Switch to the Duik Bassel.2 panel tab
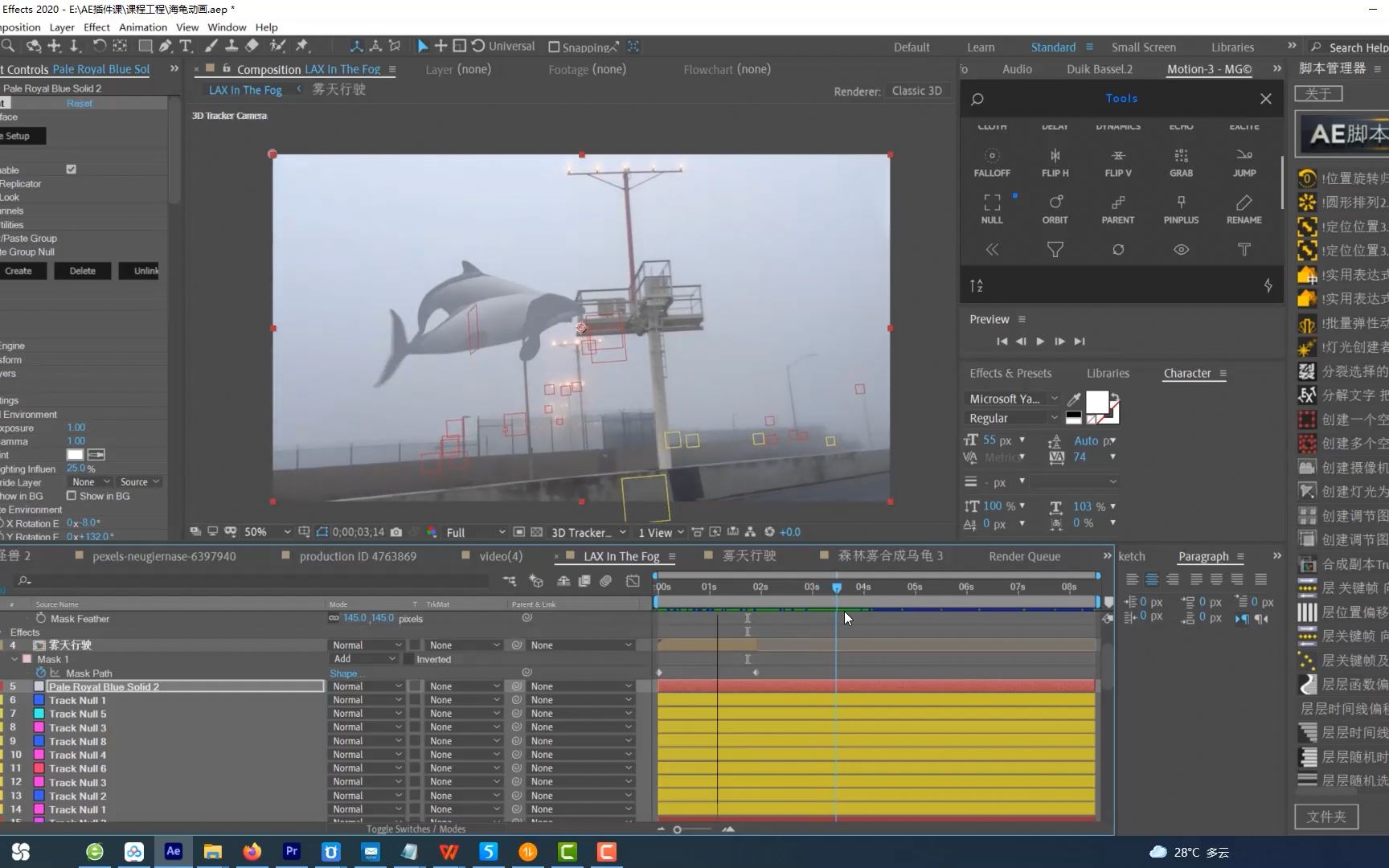The image size is (1389, 868). [x=1099, y=69]
